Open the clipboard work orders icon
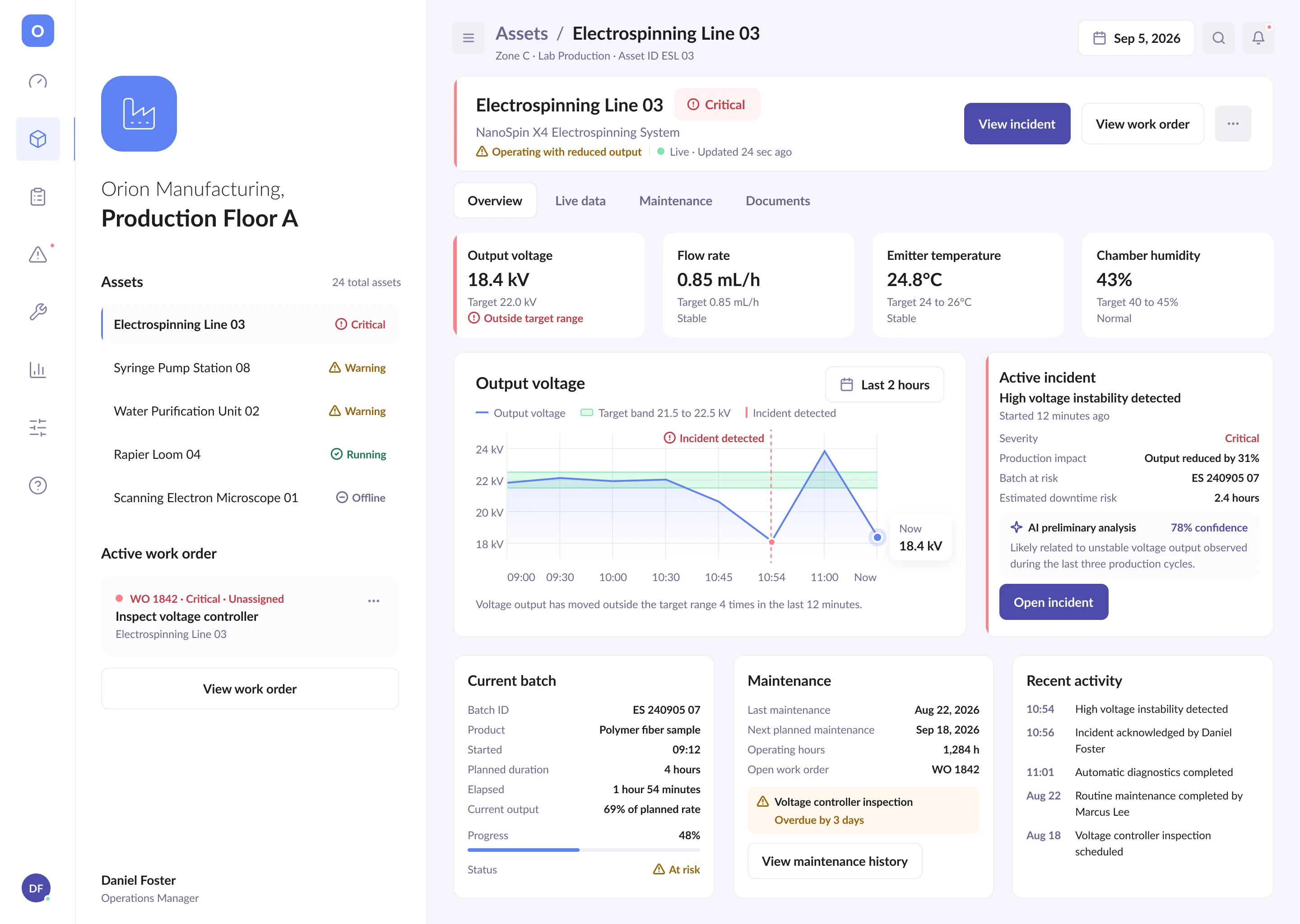 pyautogui.click(x=37, y=197)
